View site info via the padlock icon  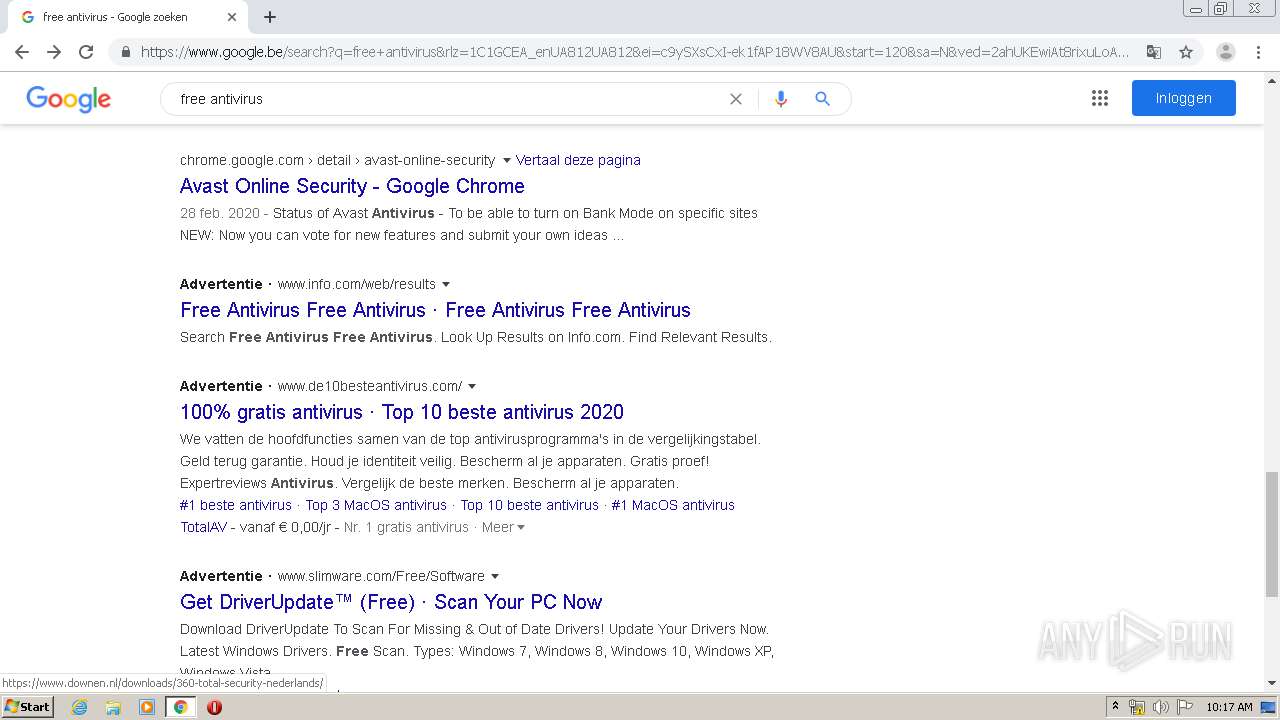click(x=126, y=52)
